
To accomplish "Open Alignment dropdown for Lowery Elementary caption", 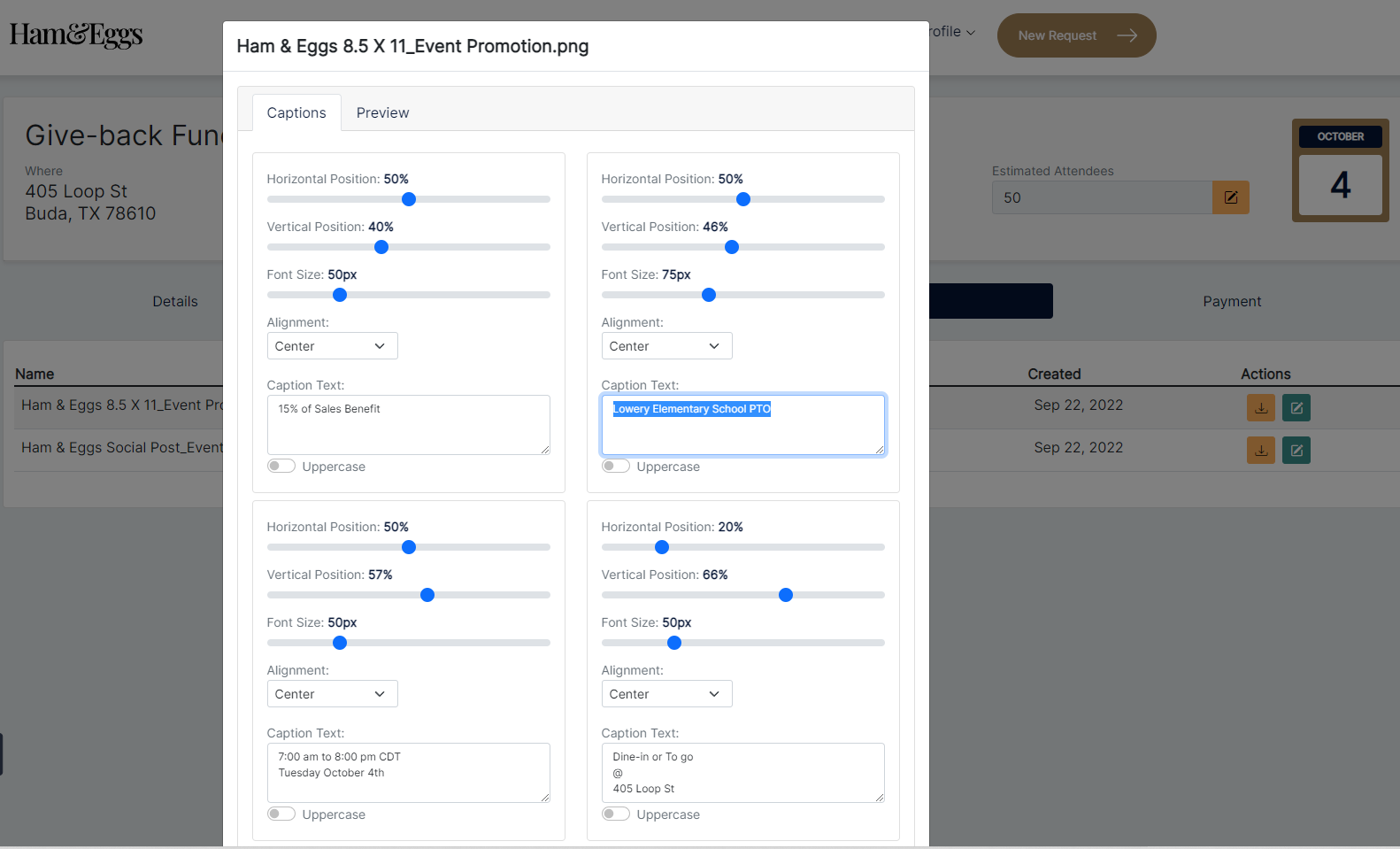I will click(x=666, y=346).
